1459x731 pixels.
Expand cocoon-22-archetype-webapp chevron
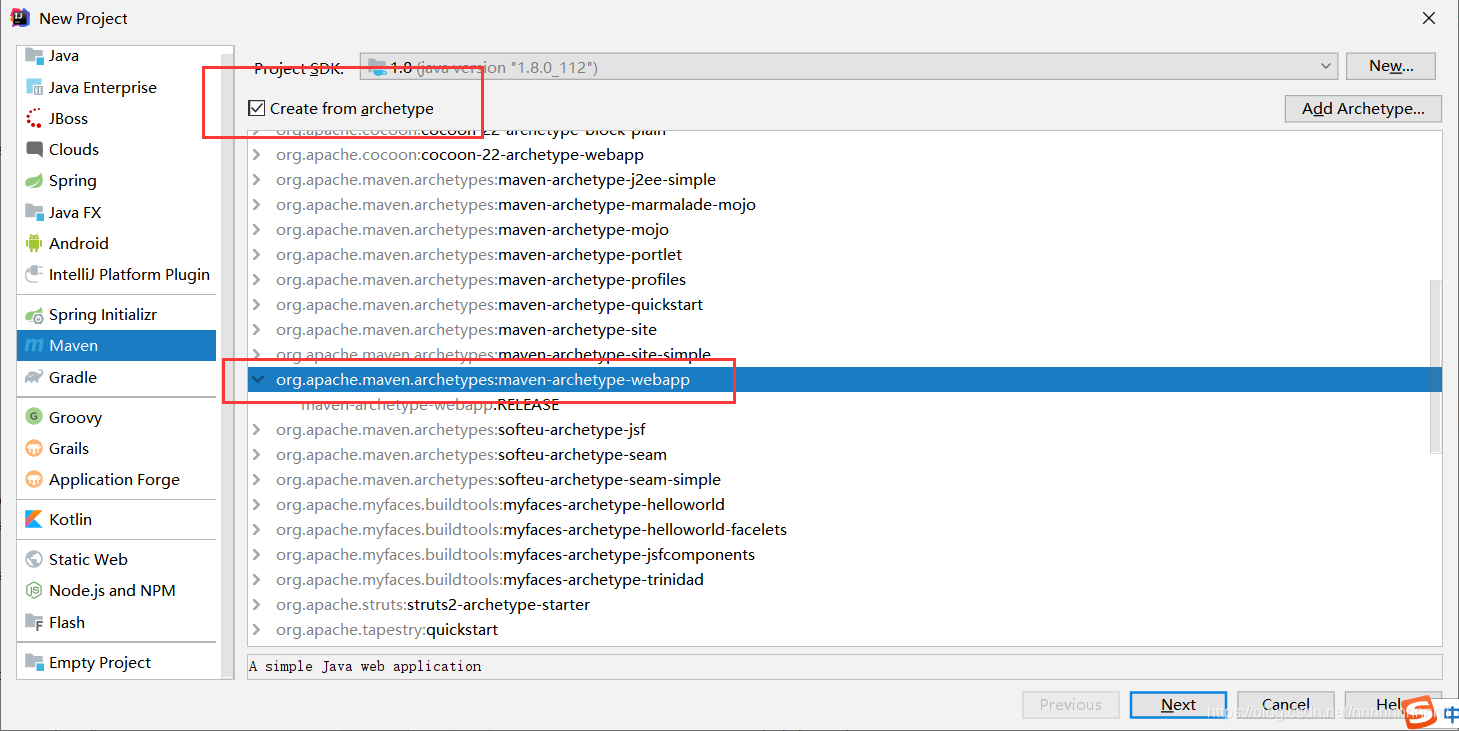click(x=257, y=155)
